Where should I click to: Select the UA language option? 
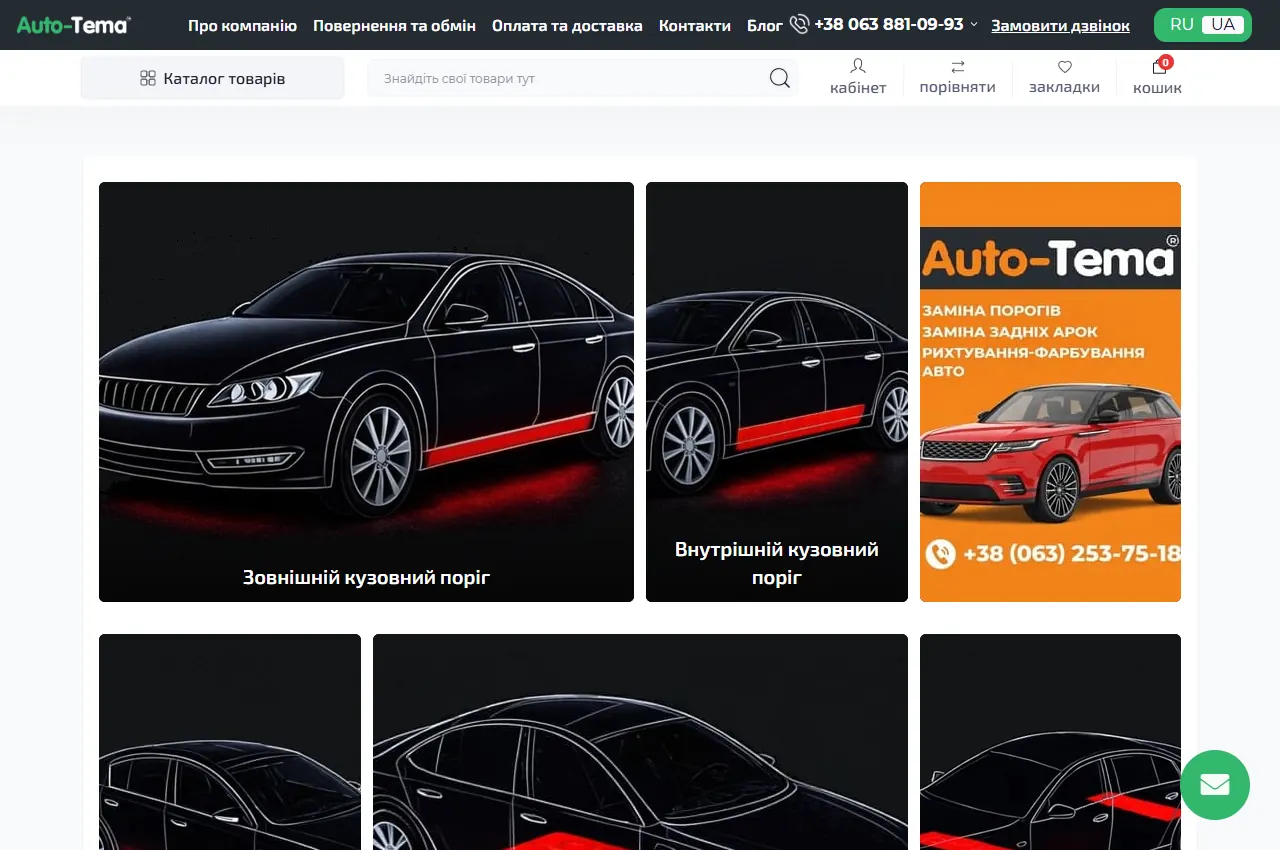coord(1223,25)
